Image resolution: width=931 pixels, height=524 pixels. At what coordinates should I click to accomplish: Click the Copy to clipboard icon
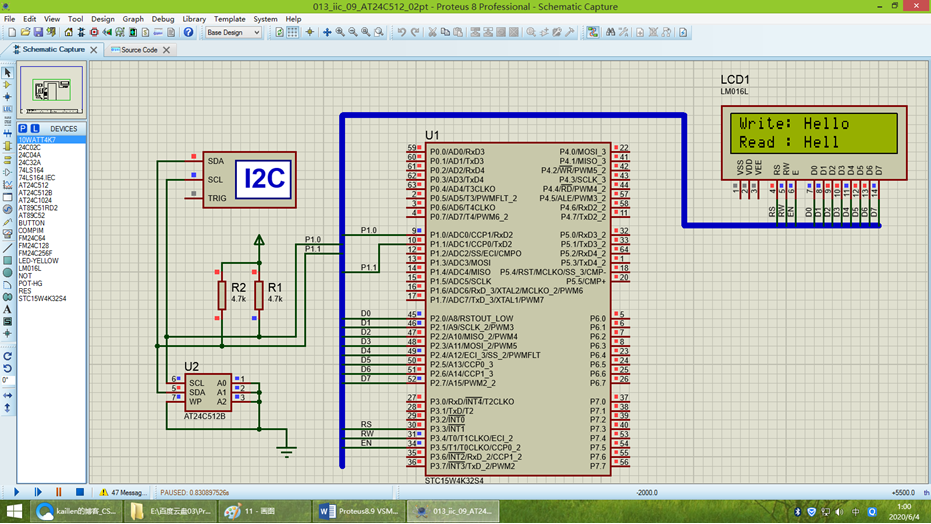445,33
